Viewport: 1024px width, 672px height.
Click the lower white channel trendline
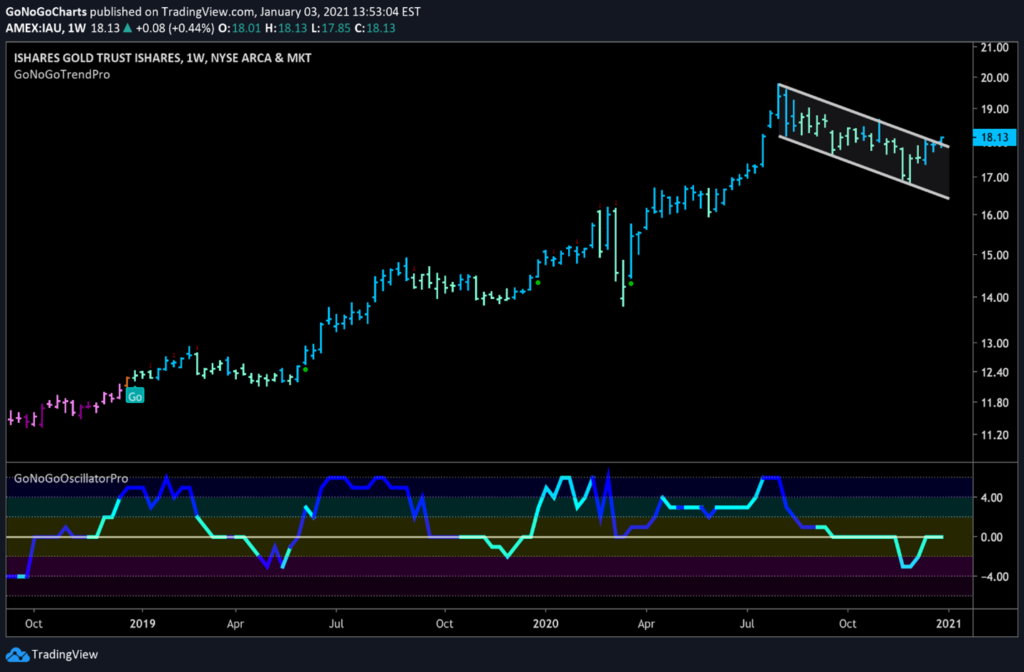[863, 167]
